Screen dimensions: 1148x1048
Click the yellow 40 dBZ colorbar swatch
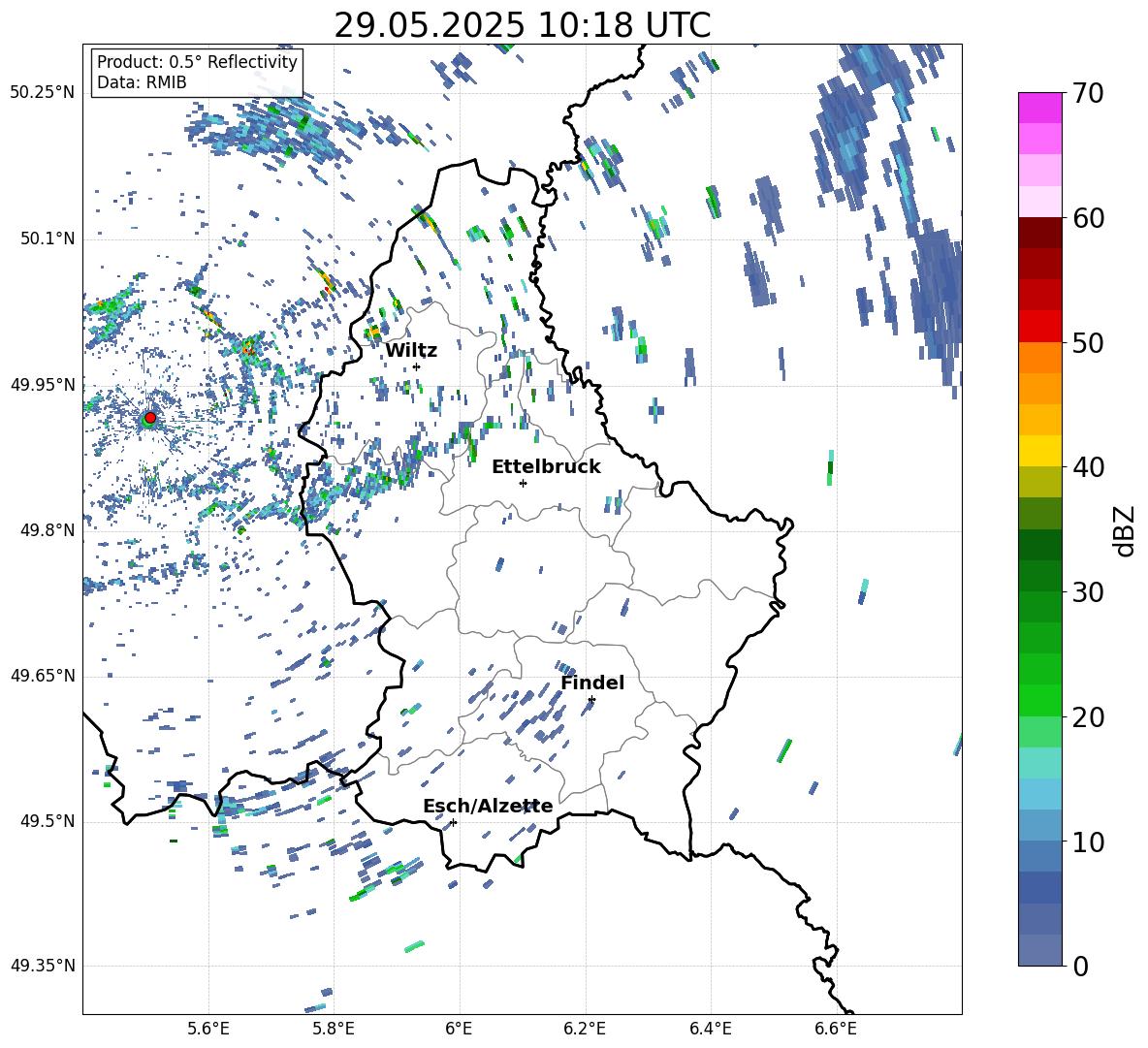(x=1039, y=451)
